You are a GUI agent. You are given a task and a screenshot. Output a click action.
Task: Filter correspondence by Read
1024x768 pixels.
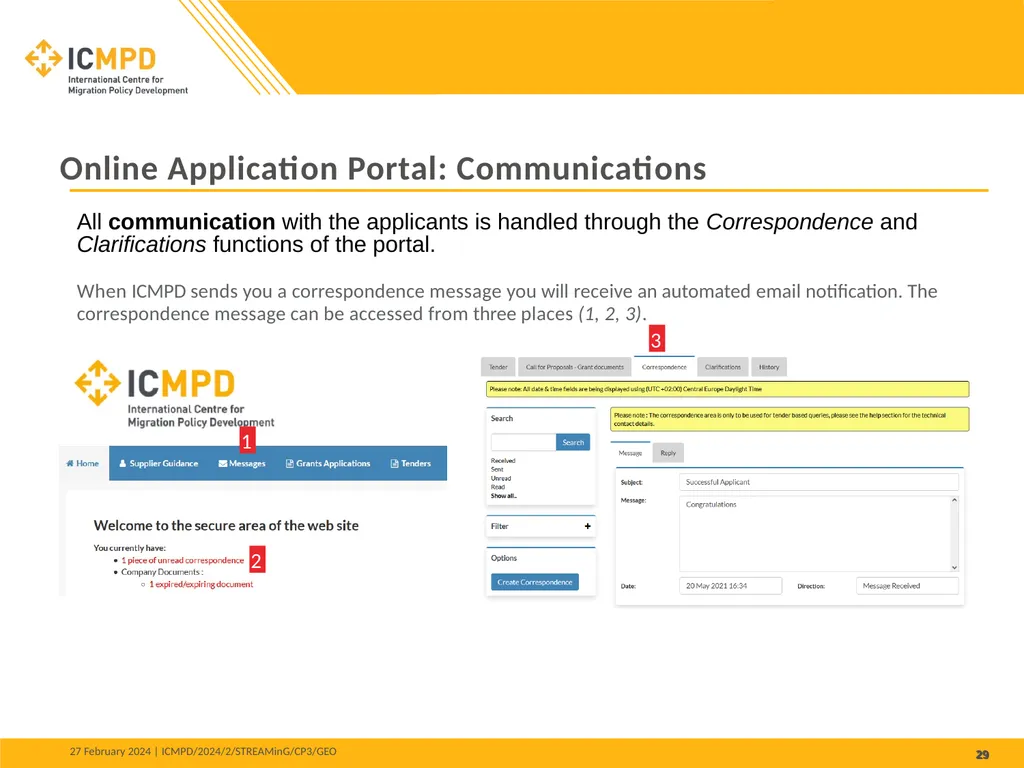[x=498, y=487]
